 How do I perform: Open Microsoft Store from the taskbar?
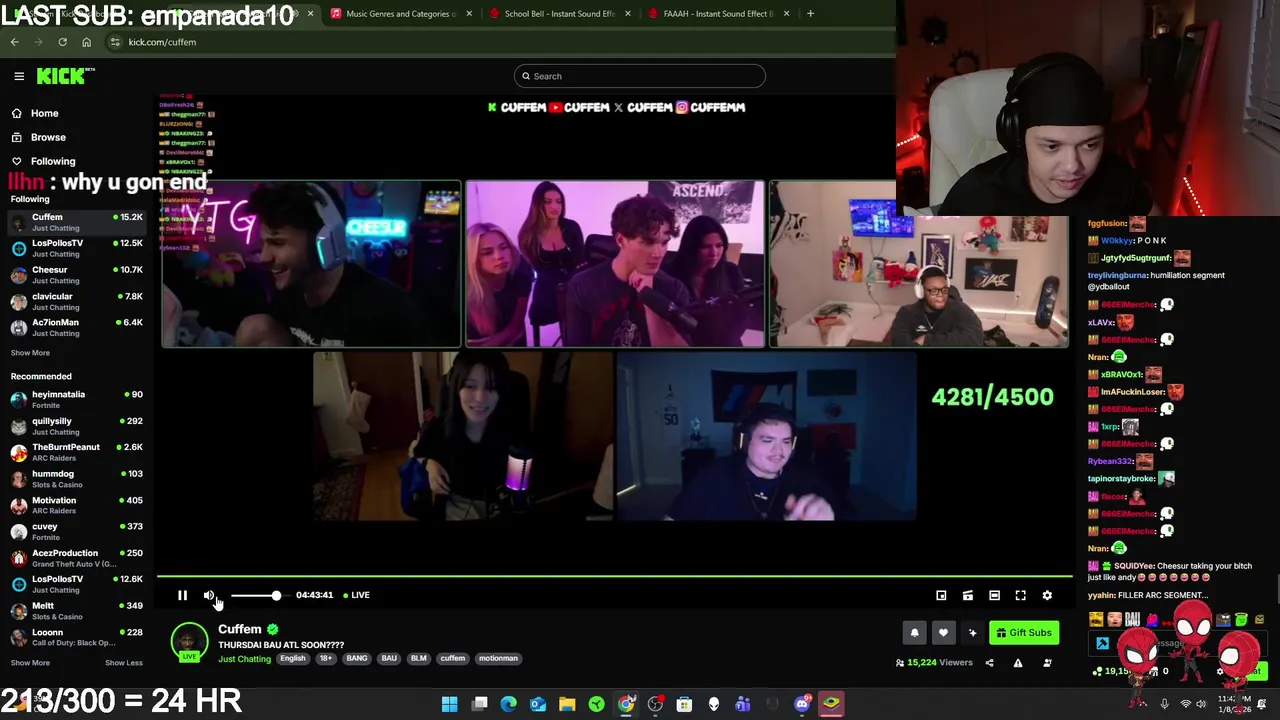tap(684, 704)
